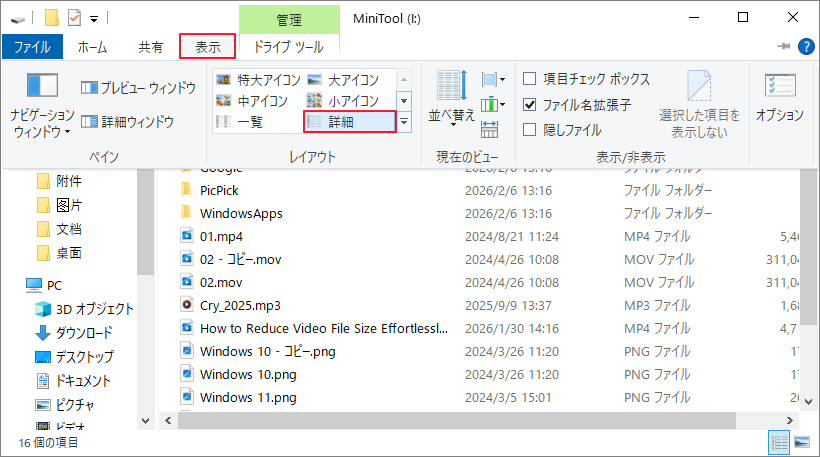This screenshot has height=457, width=820.
Task: Click the horizontal scrollbar in file list
Action: click(457, 420)
